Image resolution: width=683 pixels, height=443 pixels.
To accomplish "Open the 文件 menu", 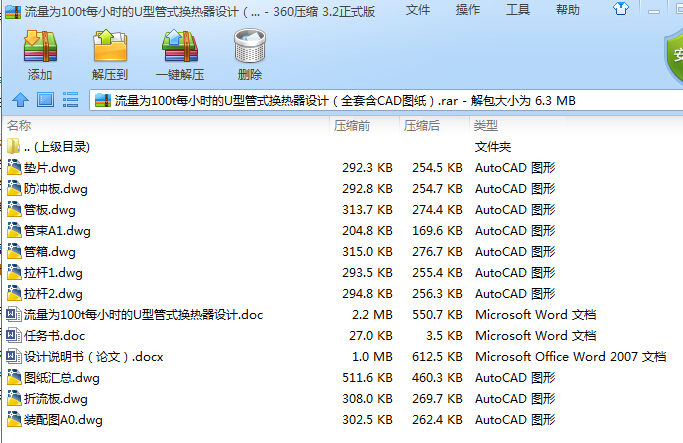I will [417, 10].
